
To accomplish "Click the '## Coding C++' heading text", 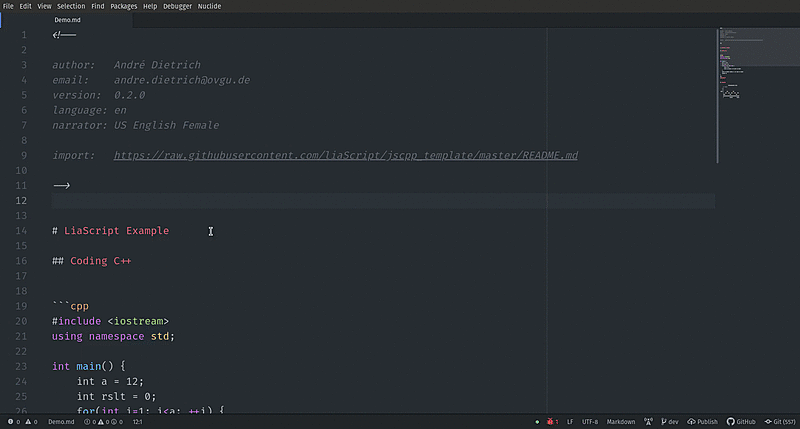I will (x=92, y=261).
